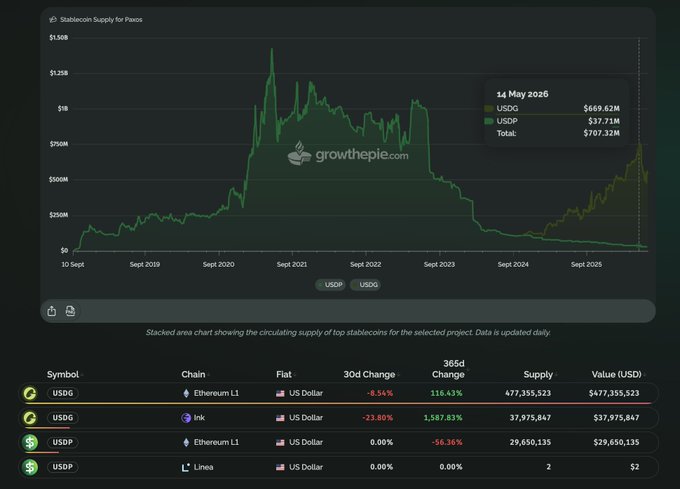The width and height of the screenshot is (680, 489).
Task: Click the USDP dollar logo in the Ethereum L1 row
Action: (30, 443)
